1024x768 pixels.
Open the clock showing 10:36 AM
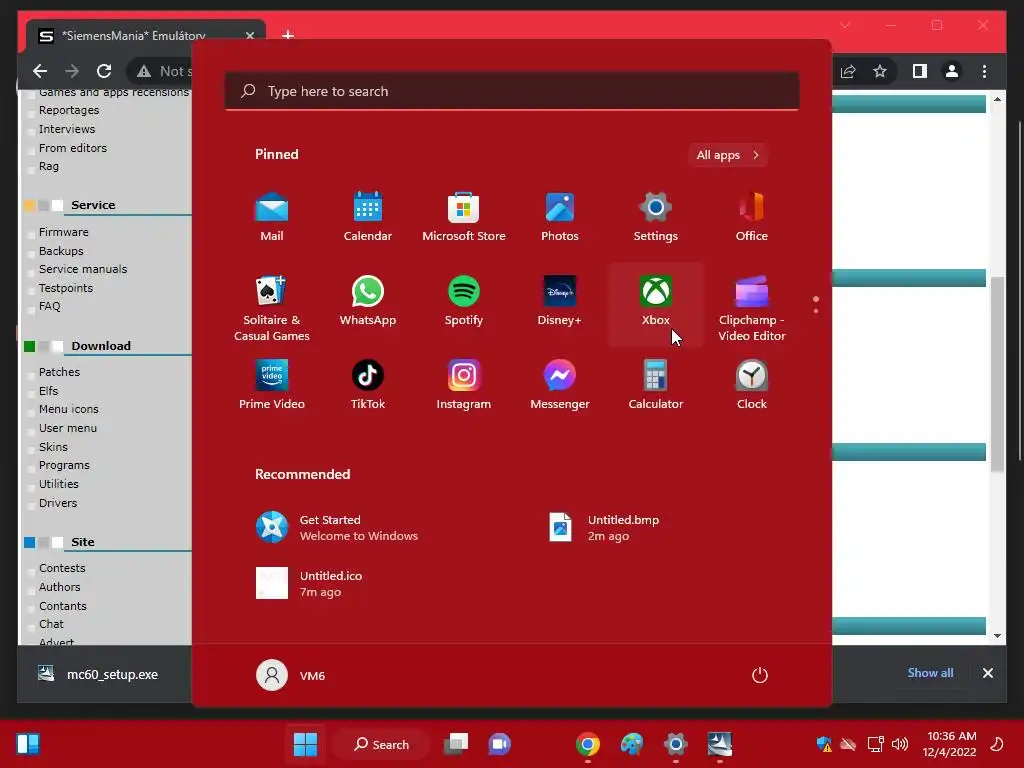pos(950,744)
